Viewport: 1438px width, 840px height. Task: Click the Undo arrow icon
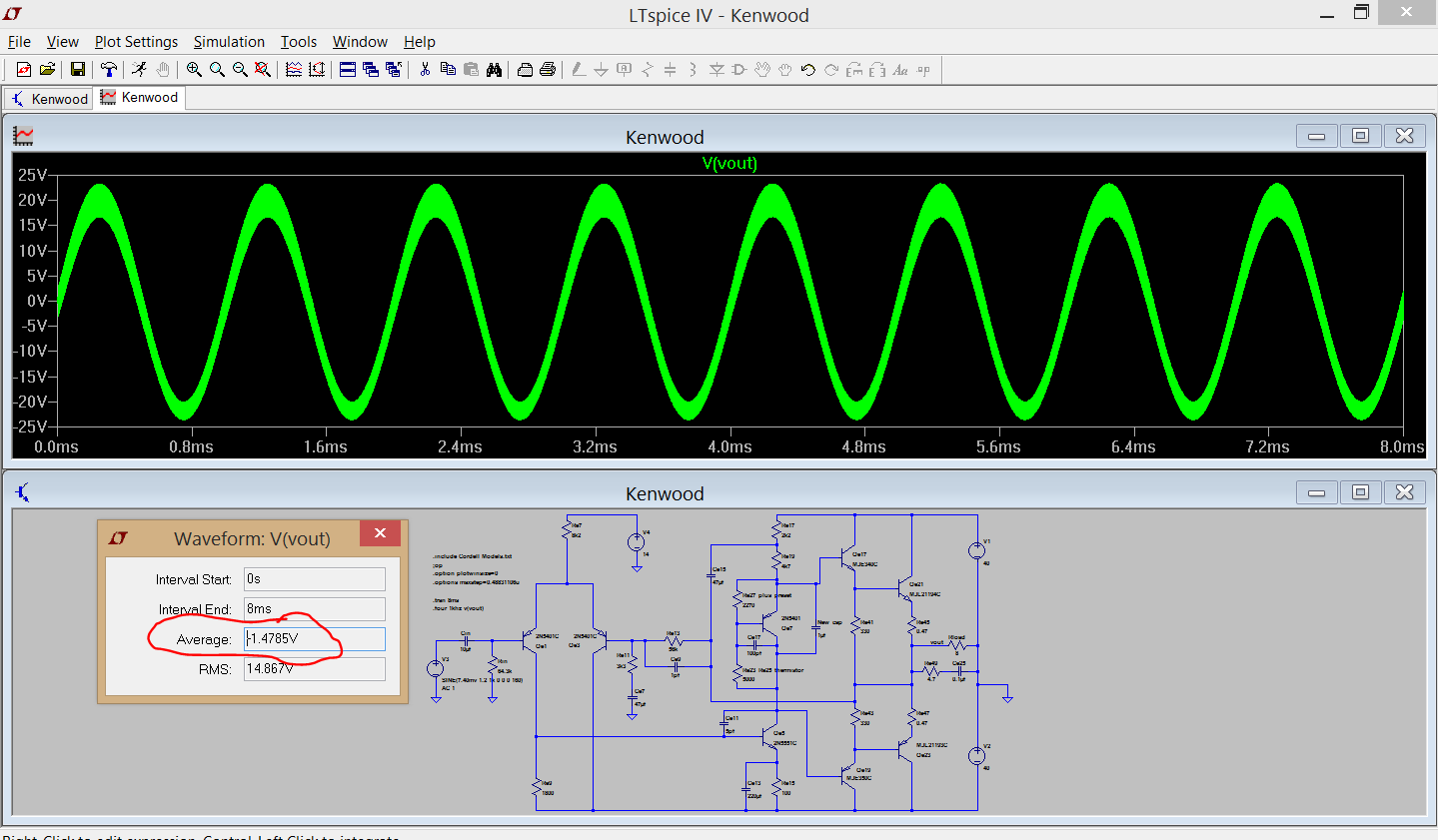[808, 70]
